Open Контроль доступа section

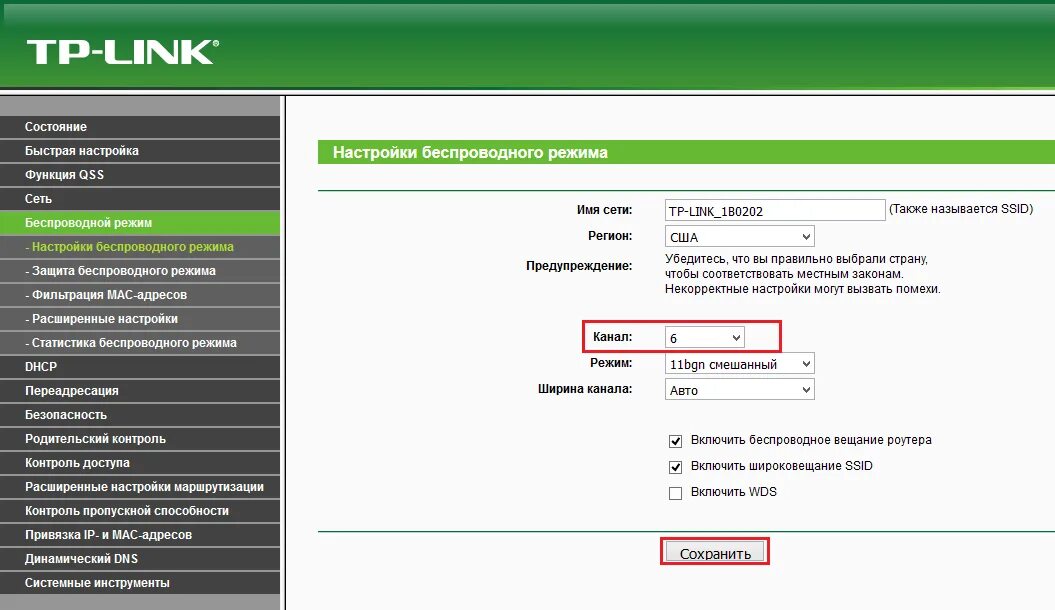[140, 463]
